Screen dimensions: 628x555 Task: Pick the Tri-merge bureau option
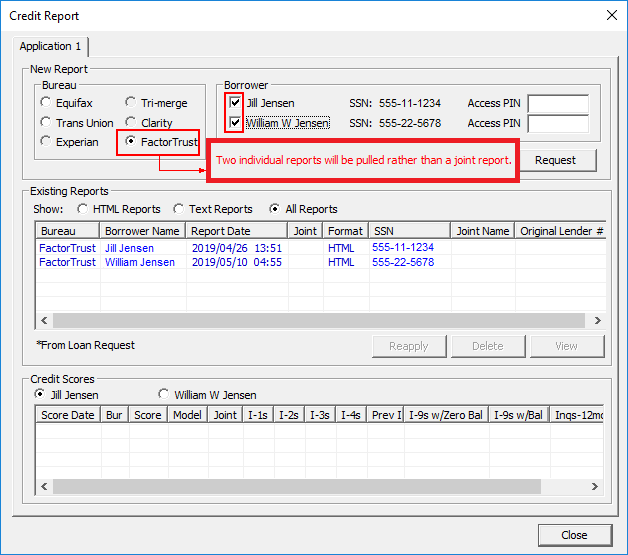[x=131, y=102]
